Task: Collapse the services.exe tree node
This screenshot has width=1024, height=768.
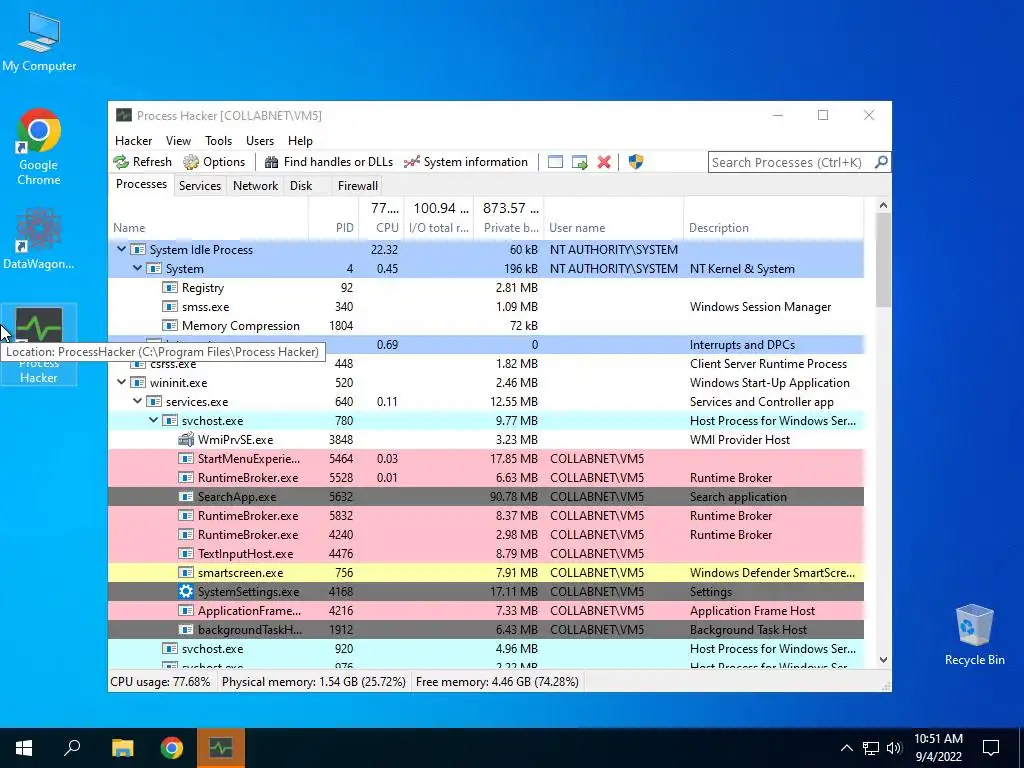Action: (137, 402)
